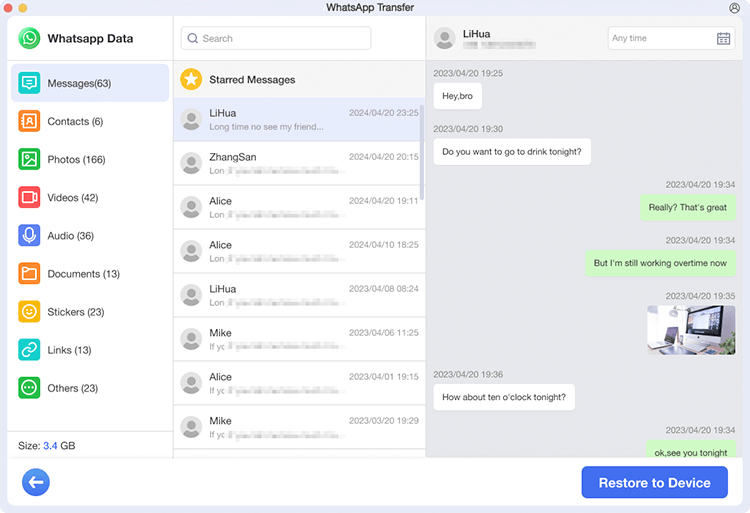The height and width of the screenshot is (513, 750).
Task: Click the yellow Stickers smiley icon
Action: tap(29, 312)
